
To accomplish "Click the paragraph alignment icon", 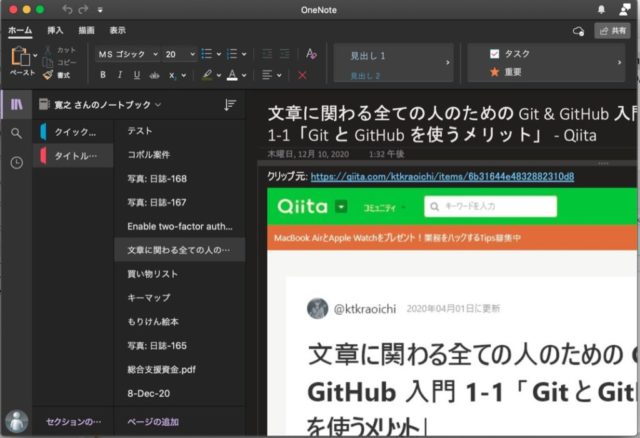I will 267,75.
